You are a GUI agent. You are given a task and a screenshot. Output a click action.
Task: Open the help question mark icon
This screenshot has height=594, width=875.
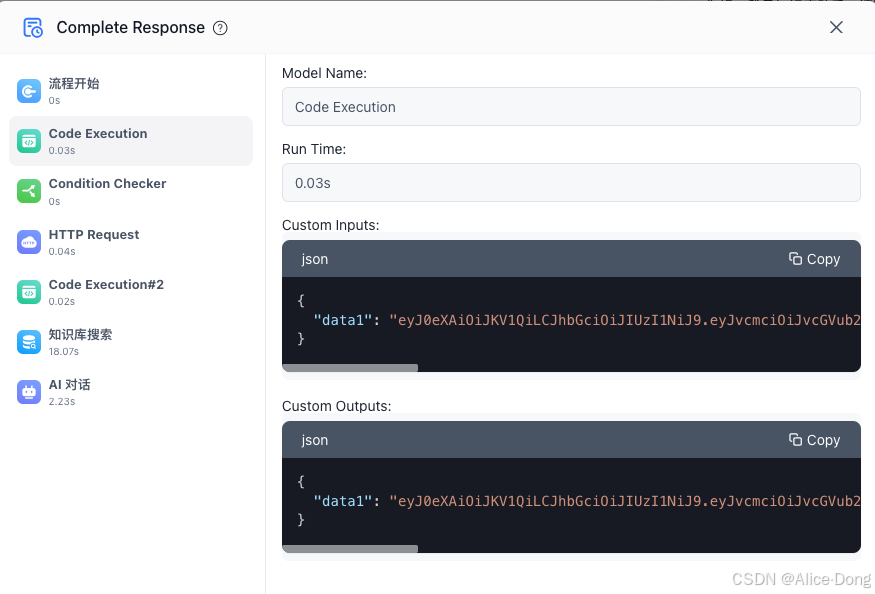(x=220, y=28)
